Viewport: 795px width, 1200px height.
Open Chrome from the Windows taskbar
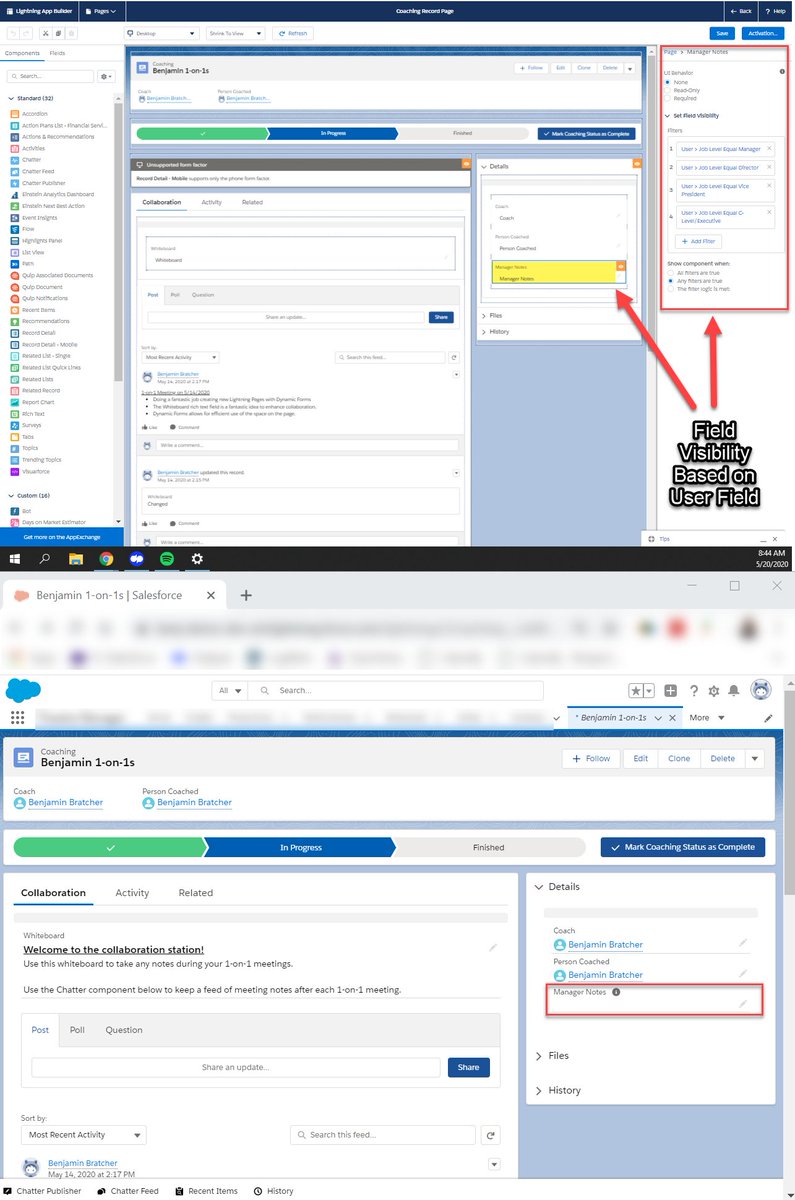(x=106, y=559)
